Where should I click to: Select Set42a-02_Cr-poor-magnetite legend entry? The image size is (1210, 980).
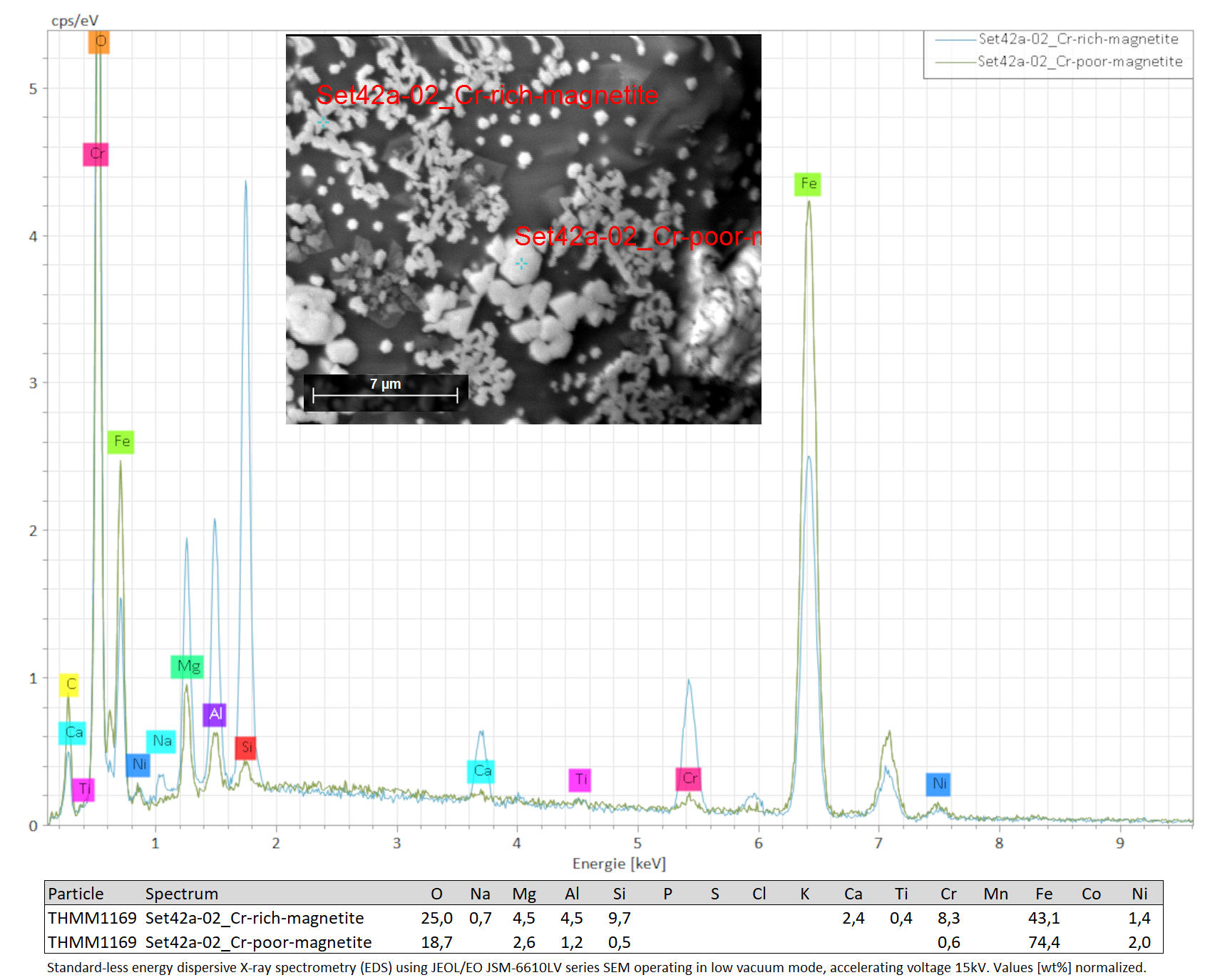click(x=1060, y=61)
